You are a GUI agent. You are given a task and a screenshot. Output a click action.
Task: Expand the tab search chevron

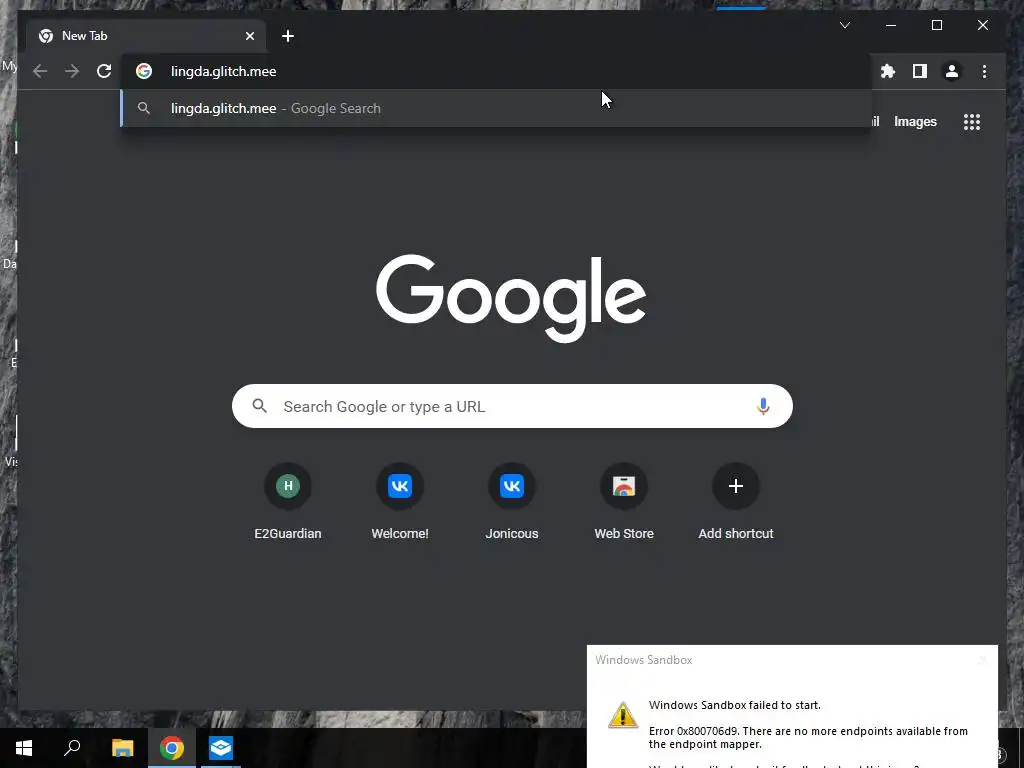click(x=844, y=25)
